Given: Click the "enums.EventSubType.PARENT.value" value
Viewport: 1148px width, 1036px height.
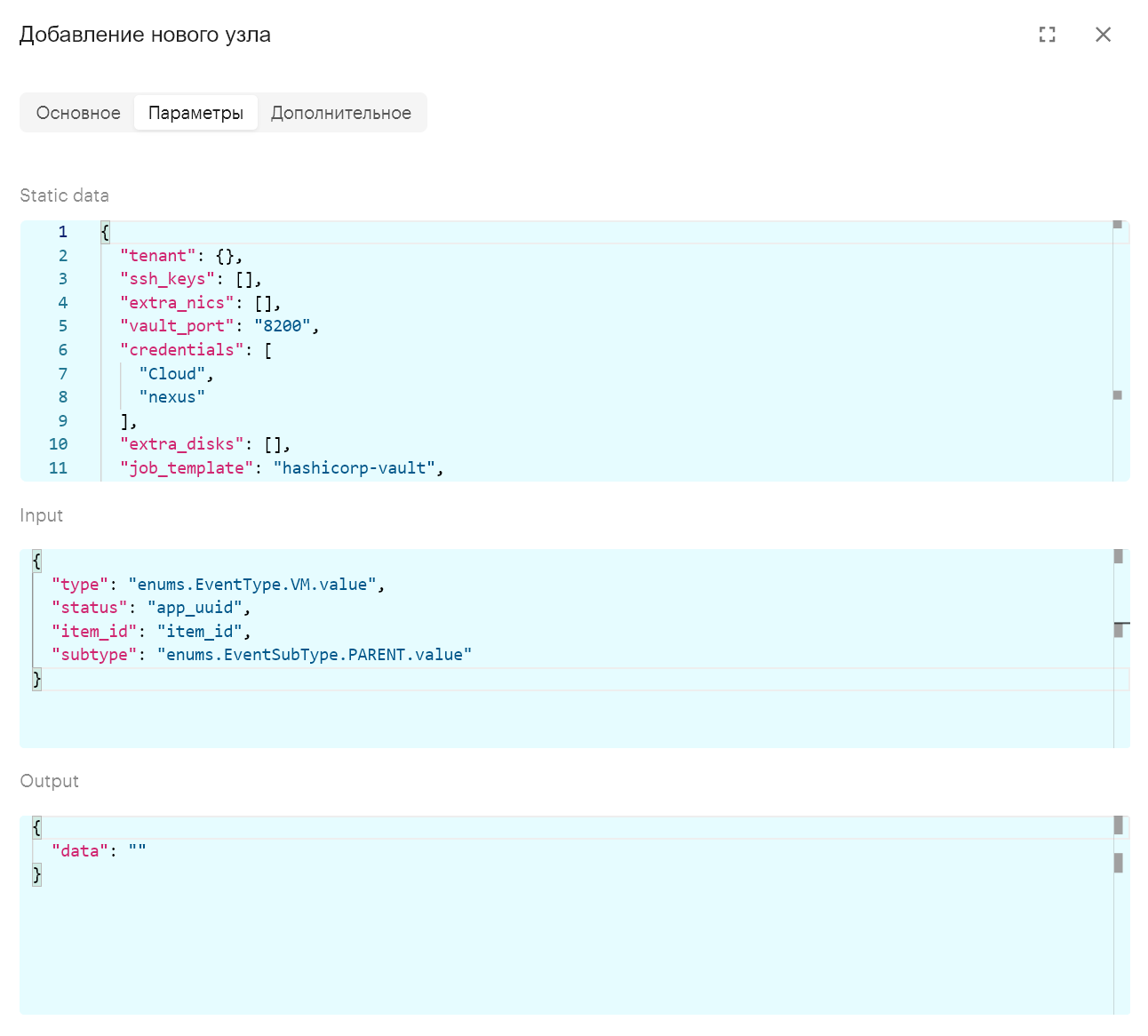Looking at the screenshot, I should pyautogui.click(x=315, y=655).
